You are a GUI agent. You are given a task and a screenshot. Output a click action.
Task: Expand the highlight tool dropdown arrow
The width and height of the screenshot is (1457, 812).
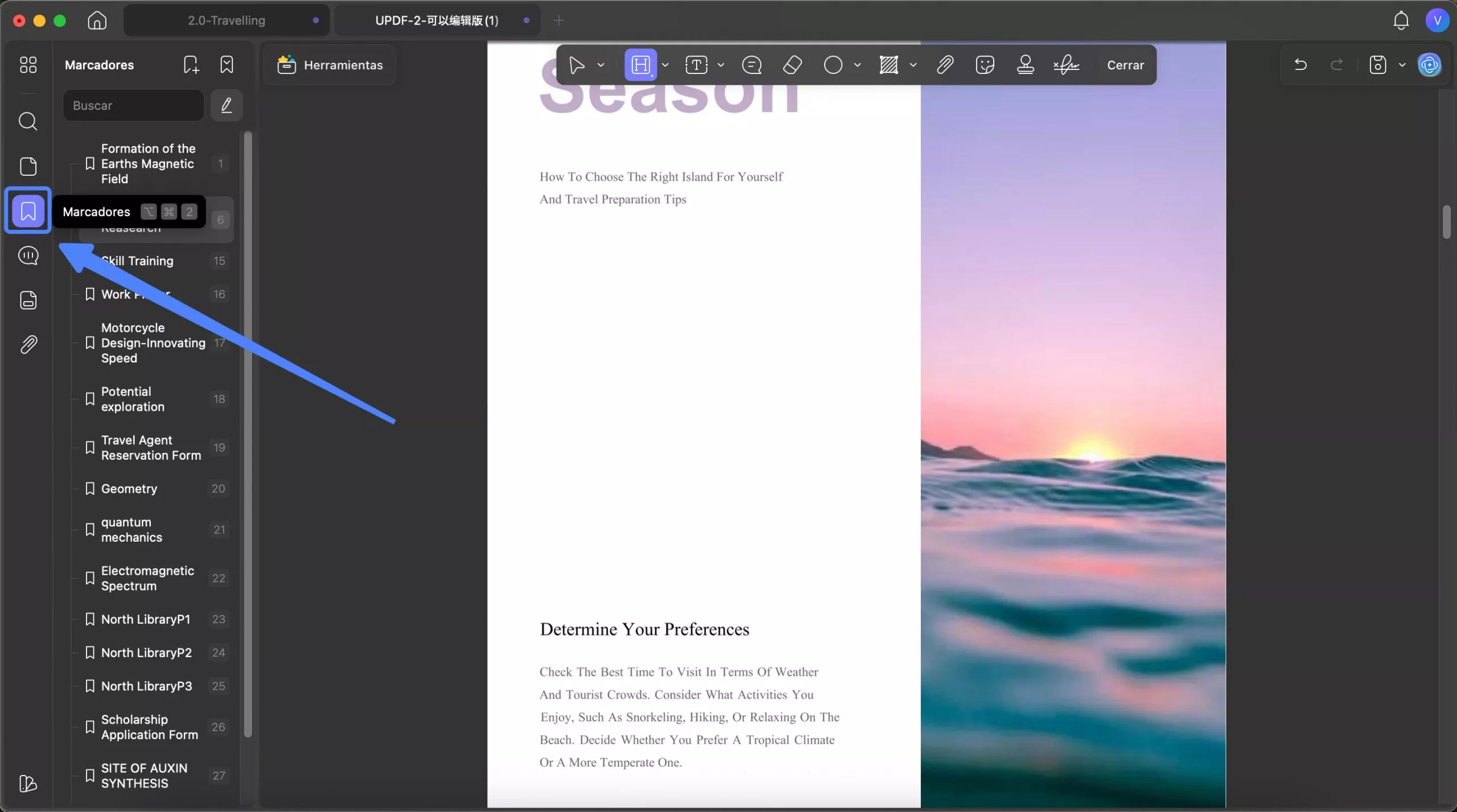(x=665, y=65)
